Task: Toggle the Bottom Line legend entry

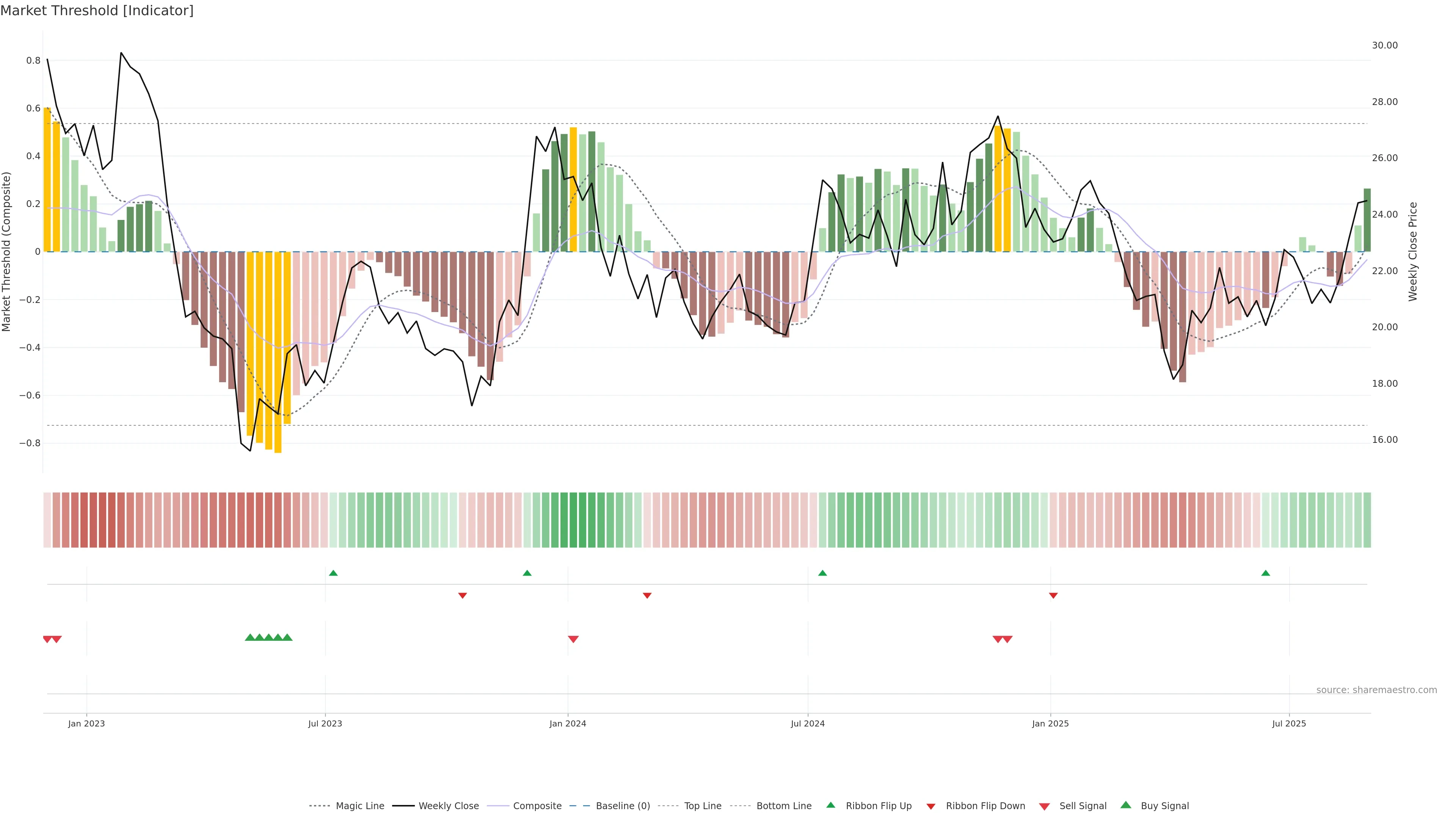Action: (783, 806)
